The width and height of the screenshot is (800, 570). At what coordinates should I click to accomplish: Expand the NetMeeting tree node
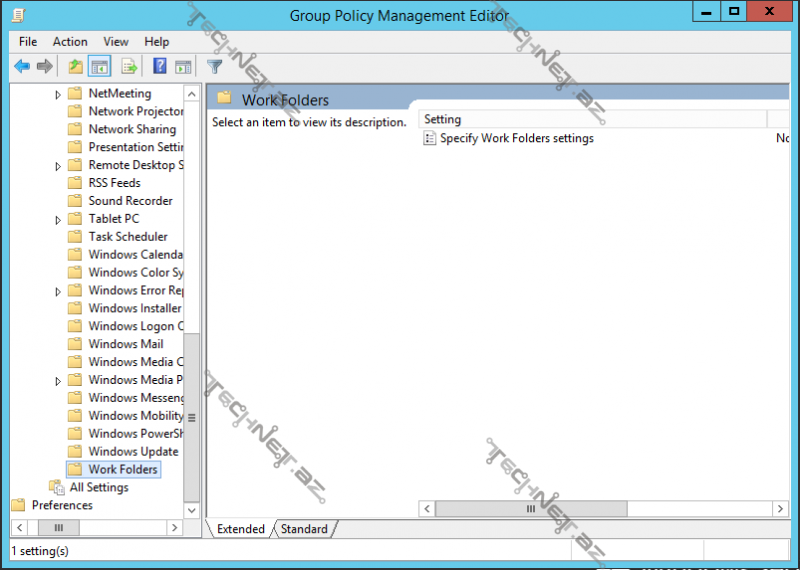click(58, 94)
